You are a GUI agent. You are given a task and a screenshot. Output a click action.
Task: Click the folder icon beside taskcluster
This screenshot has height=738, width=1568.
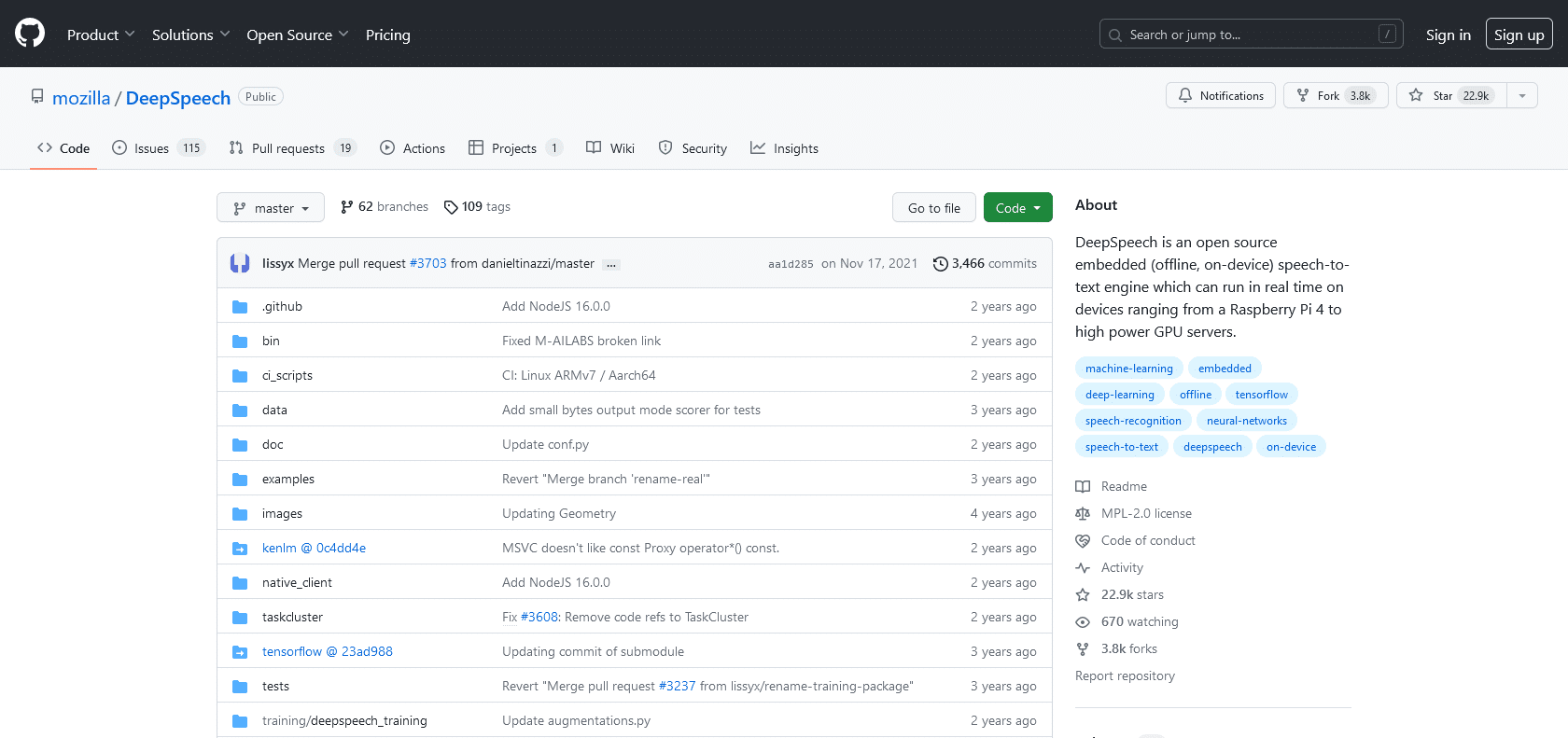(x=240, y=618)
